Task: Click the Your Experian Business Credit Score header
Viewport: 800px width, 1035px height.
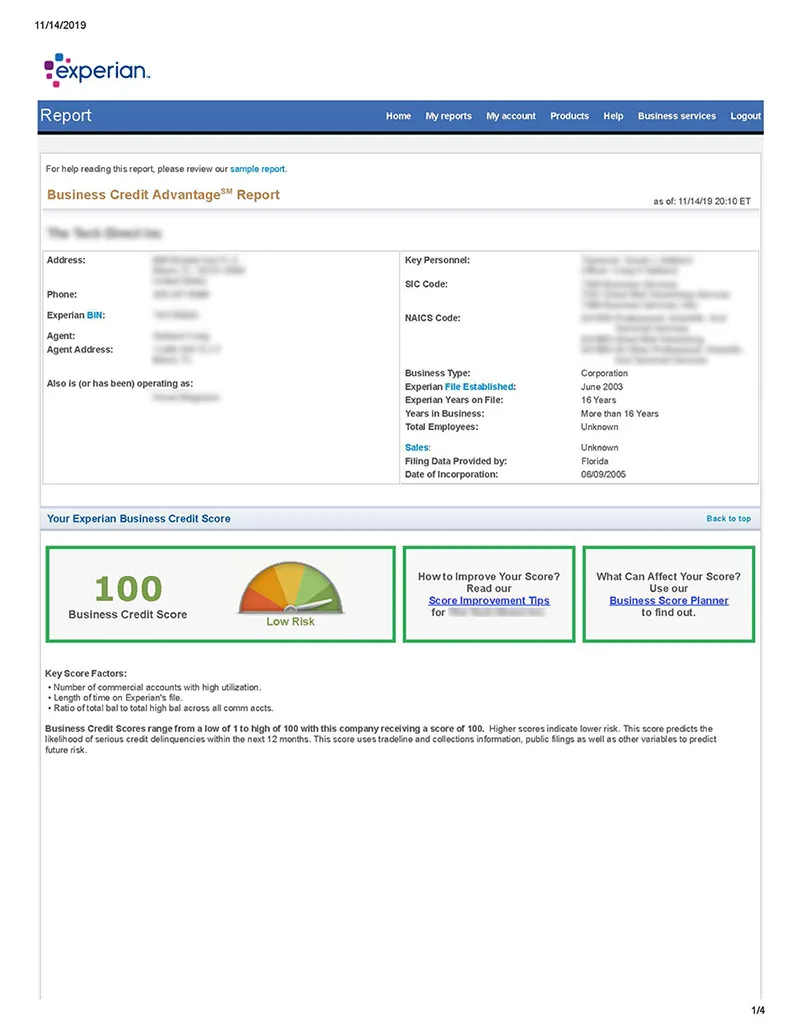Action: click(138, 519)
